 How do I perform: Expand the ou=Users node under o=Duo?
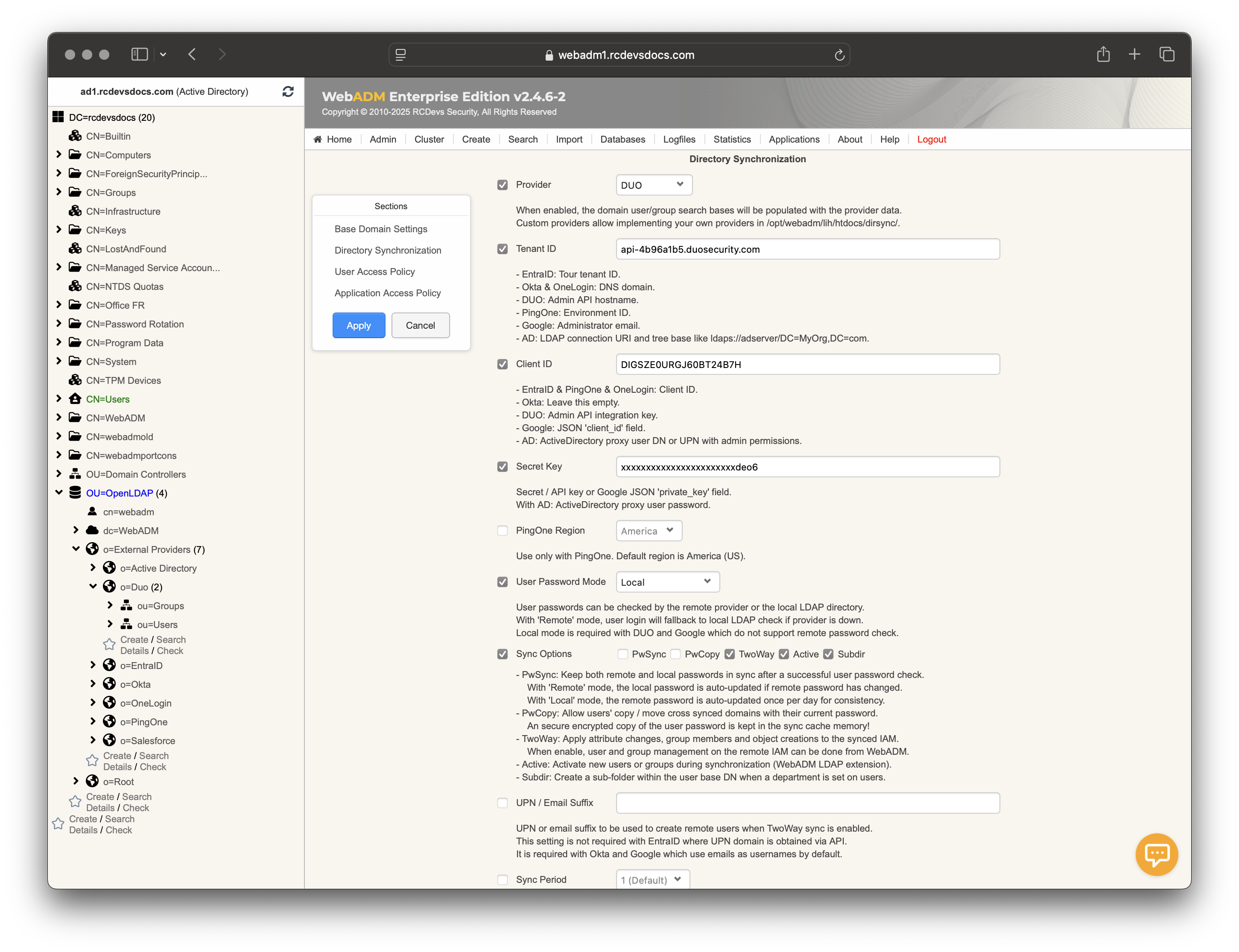[x=109, y=624]
